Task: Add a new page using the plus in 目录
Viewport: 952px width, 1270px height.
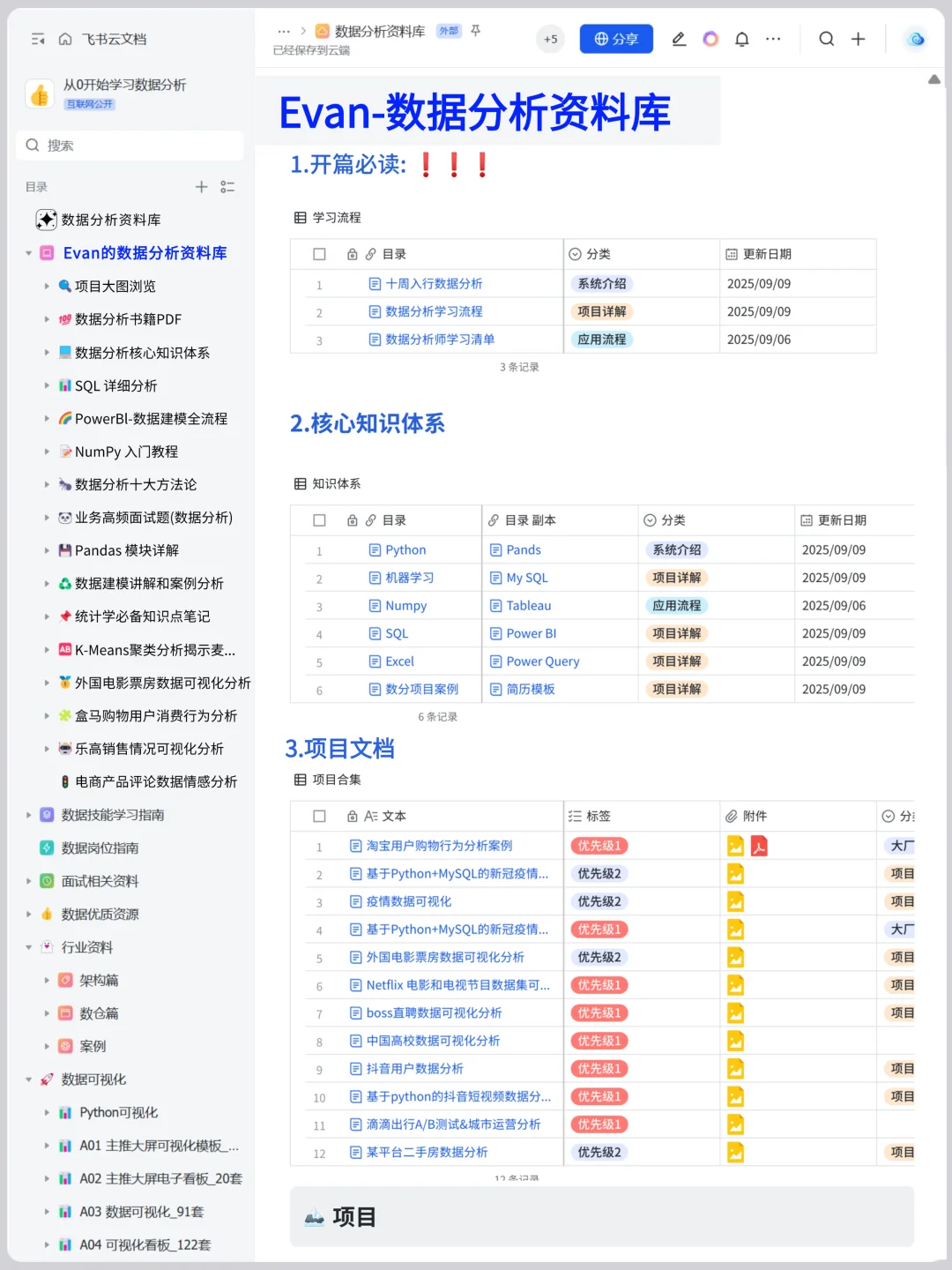Action: 202,187
